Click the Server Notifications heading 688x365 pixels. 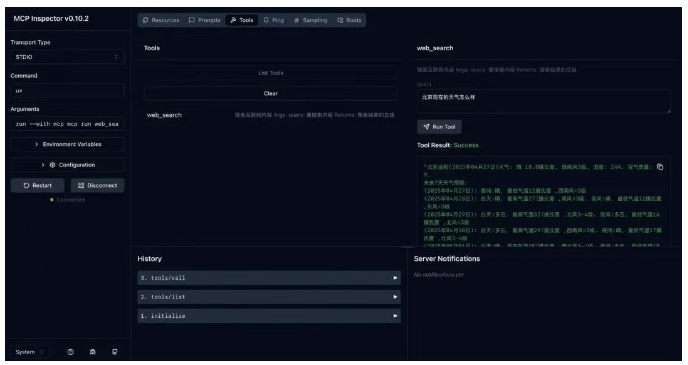[447, 259]
